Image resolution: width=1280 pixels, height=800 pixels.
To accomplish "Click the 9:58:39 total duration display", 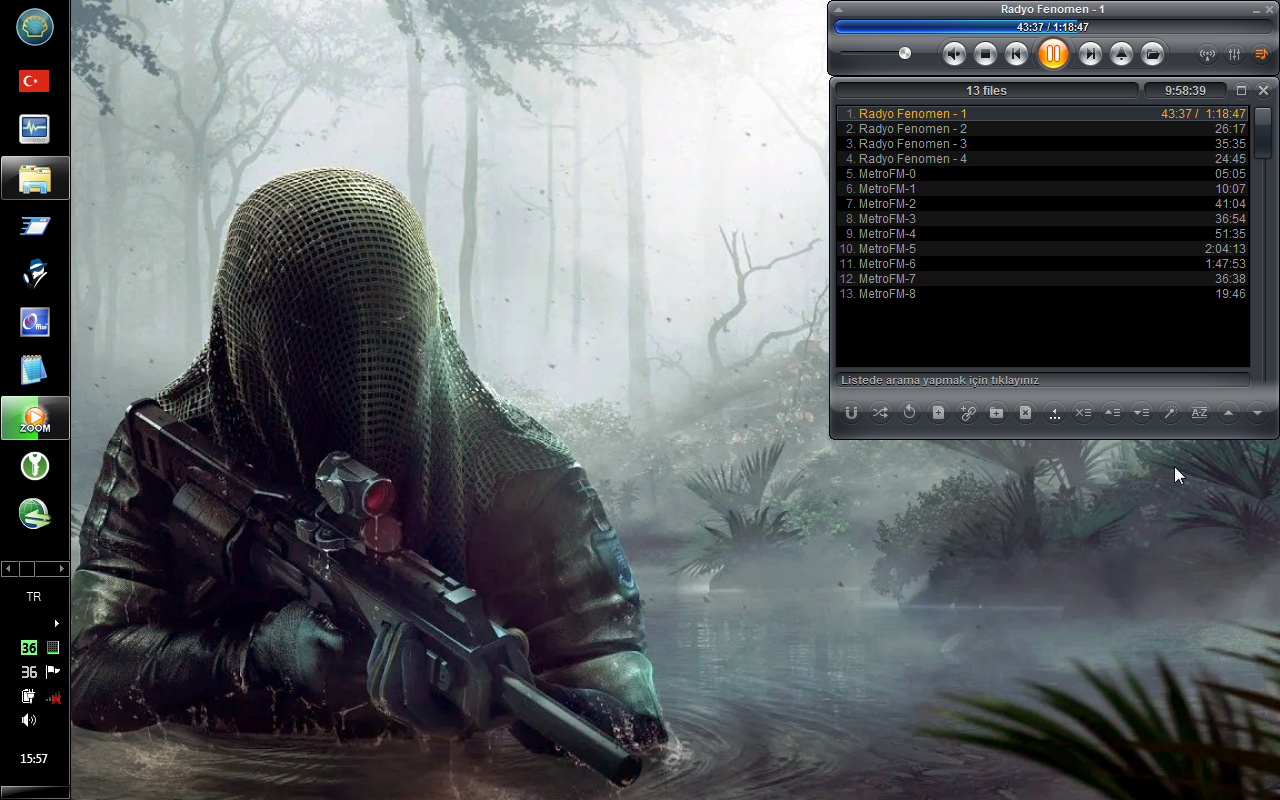I will point(1185,91).
